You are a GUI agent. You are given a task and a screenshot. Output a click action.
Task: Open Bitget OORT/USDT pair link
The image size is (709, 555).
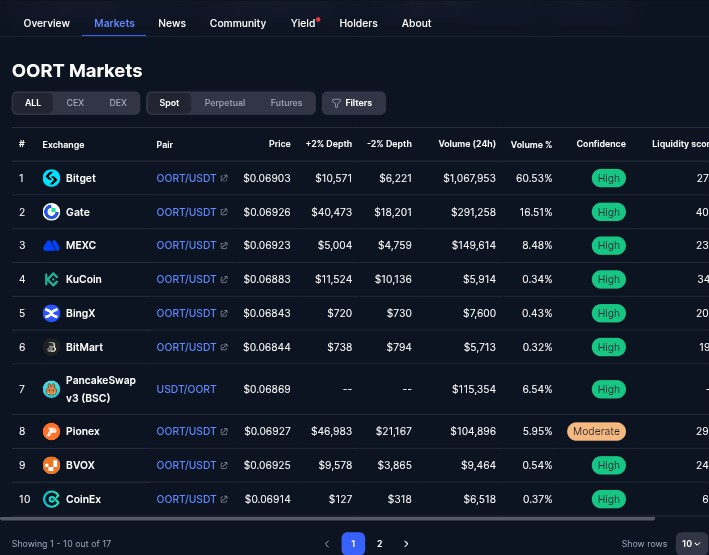point(186,178)
